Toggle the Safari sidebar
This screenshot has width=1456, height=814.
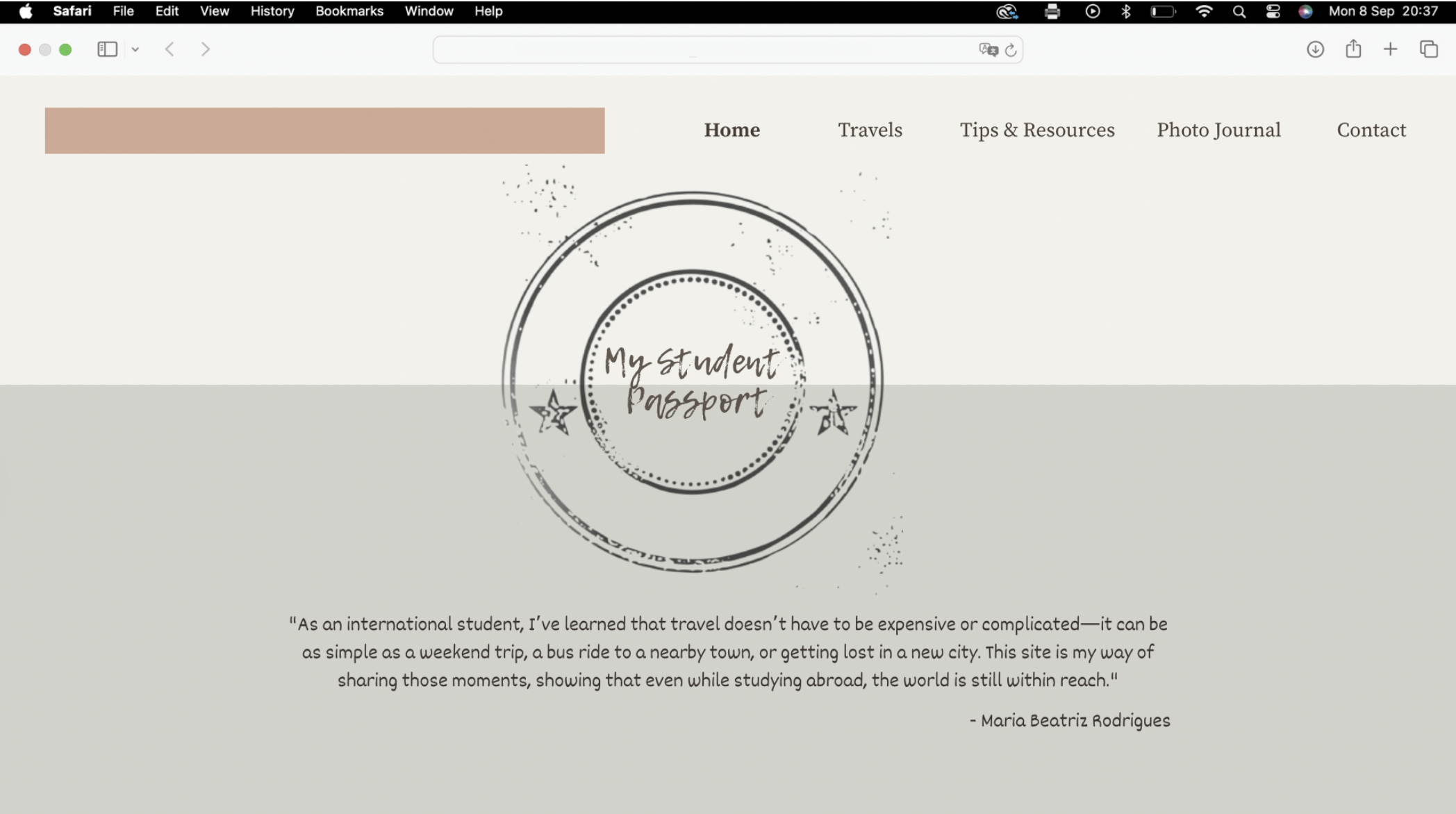(x=107, y=49)
